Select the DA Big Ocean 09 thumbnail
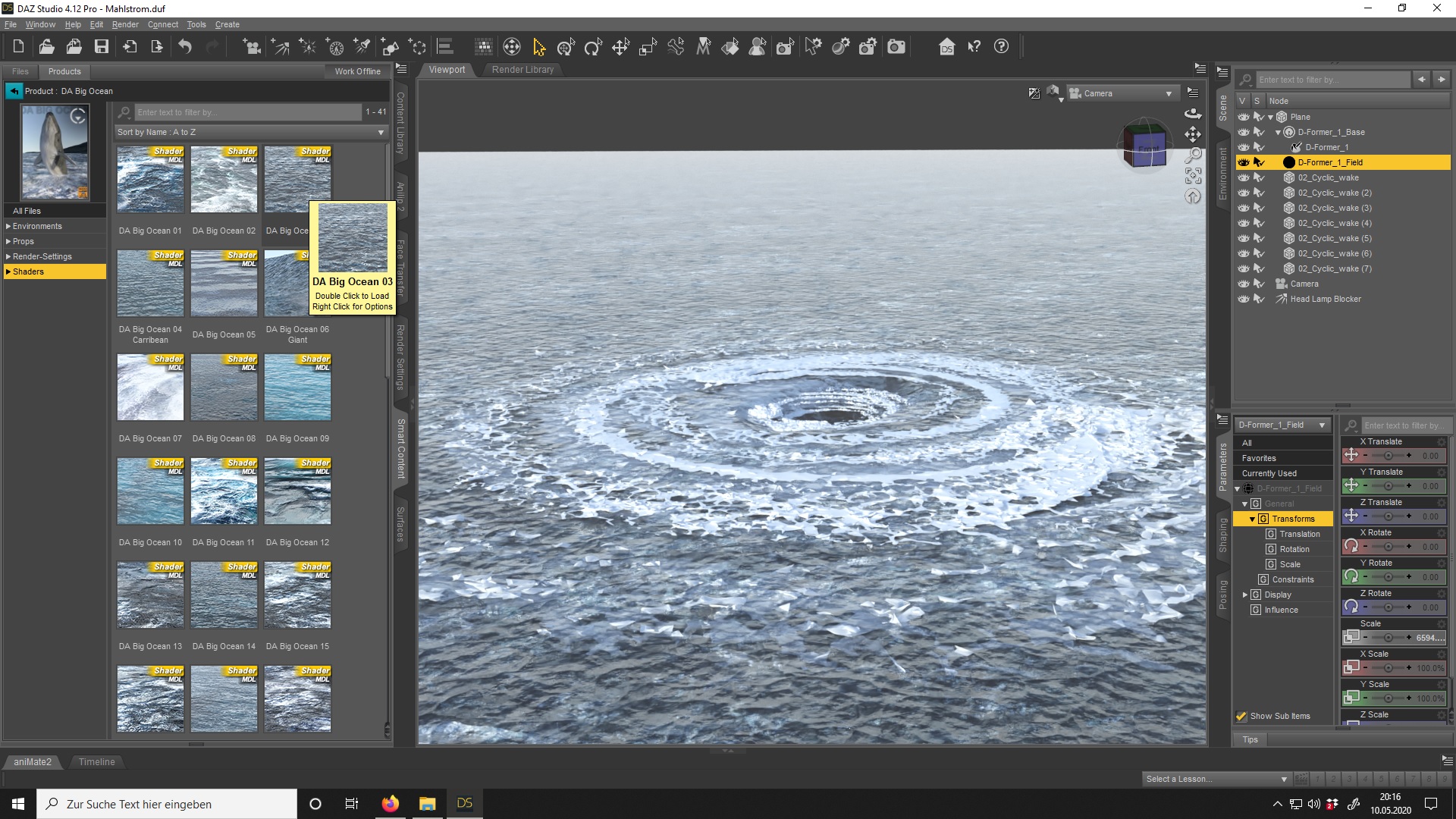 coord(297,388)
